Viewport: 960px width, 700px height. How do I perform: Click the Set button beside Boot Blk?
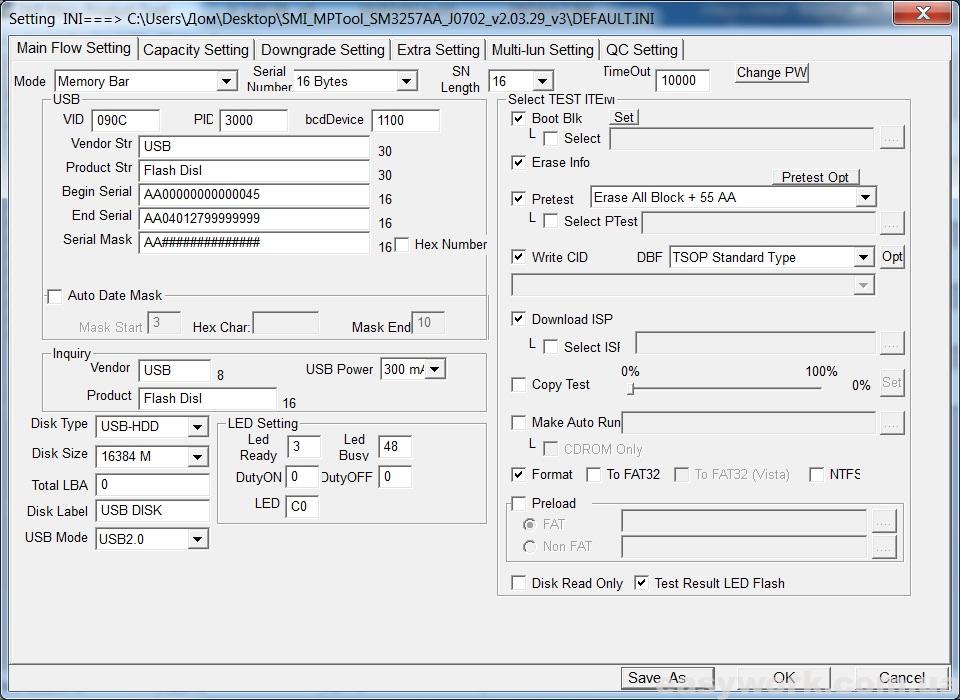pyautogui.click(x=624, y=117)
